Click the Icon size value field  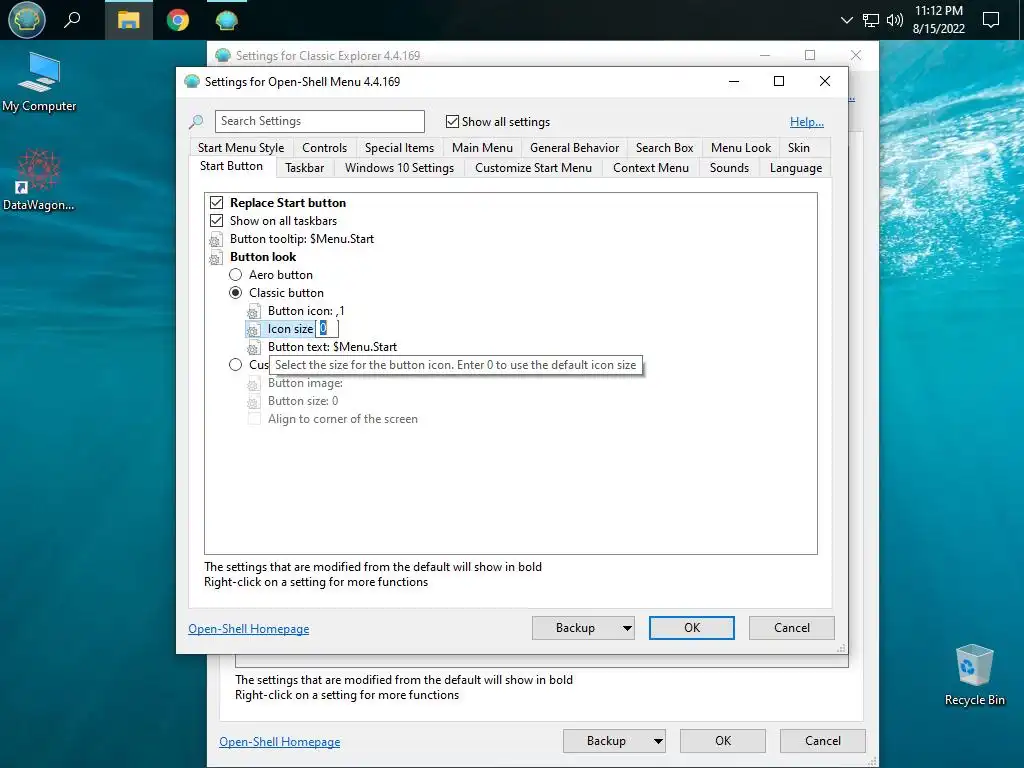pyautogui.click(x=327, y=328)
